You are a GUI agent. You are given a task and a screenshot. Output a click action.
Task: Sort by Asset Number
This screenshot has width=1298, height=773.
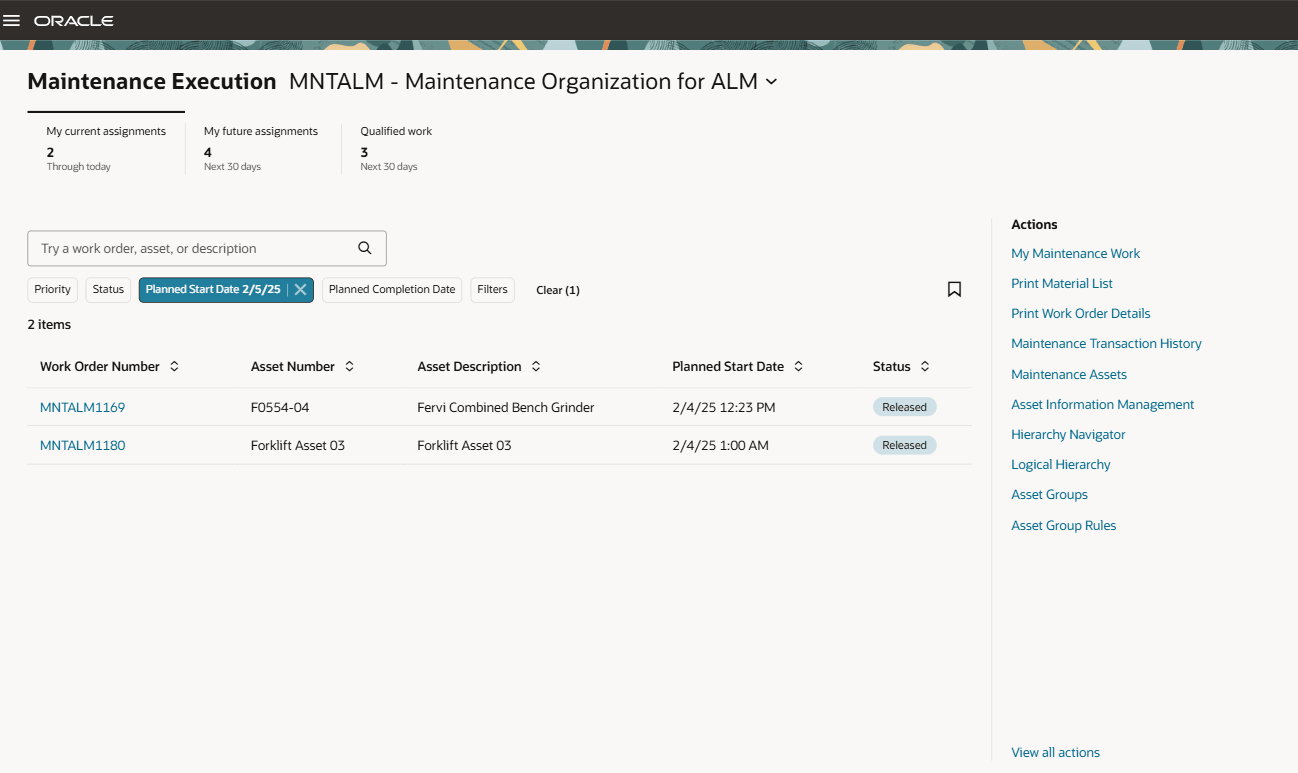(x=349, y=366)
